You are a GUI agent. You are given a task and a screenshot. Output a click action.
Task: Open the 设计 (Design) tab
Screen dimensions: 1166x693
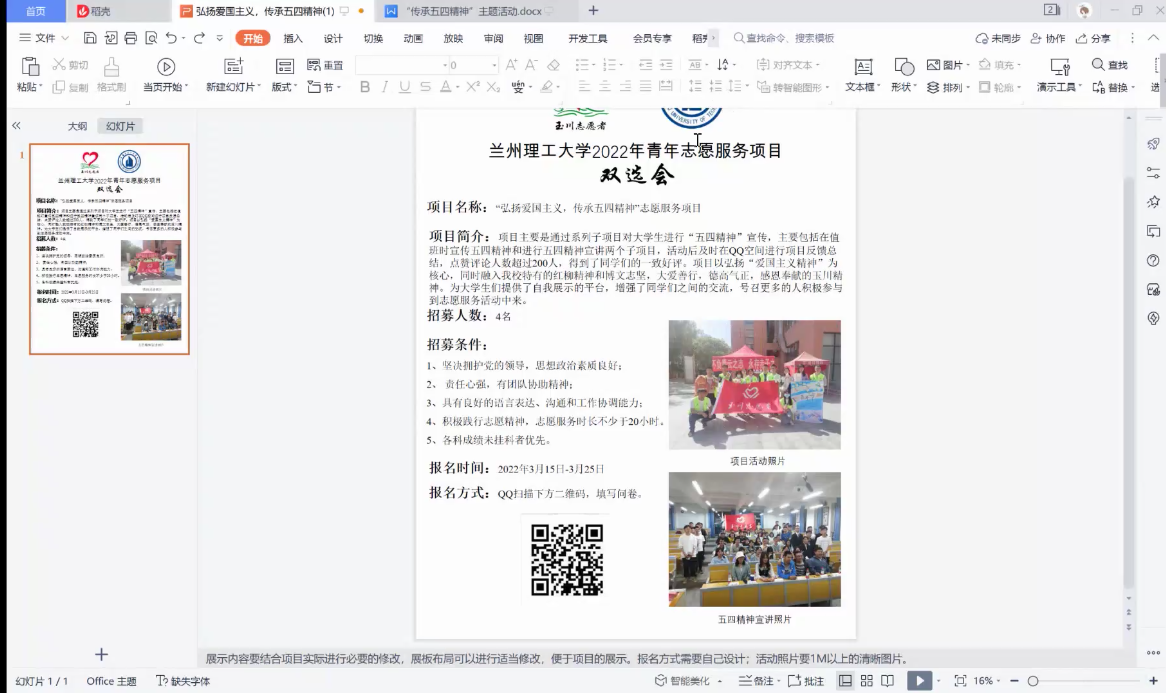(333, 38)
